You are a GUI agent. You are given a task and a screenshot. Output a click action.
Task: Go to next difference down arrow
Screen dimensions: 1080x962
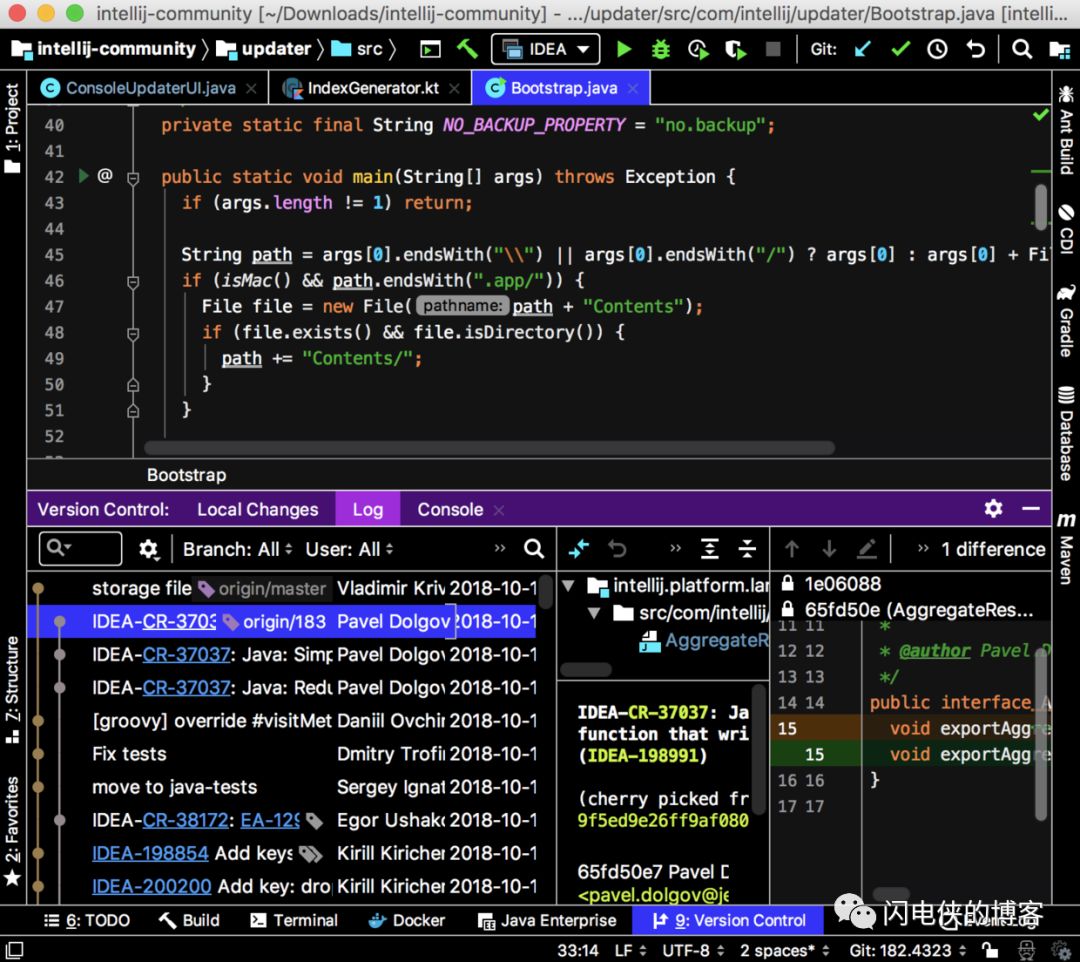(x=829, y=549)
